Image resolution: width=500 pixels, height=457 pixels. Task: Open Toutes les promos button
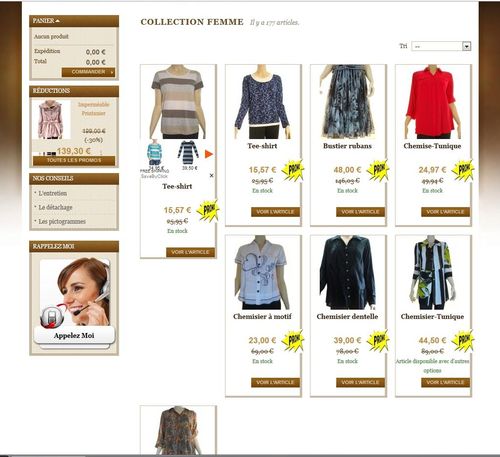tap(74, 160)
